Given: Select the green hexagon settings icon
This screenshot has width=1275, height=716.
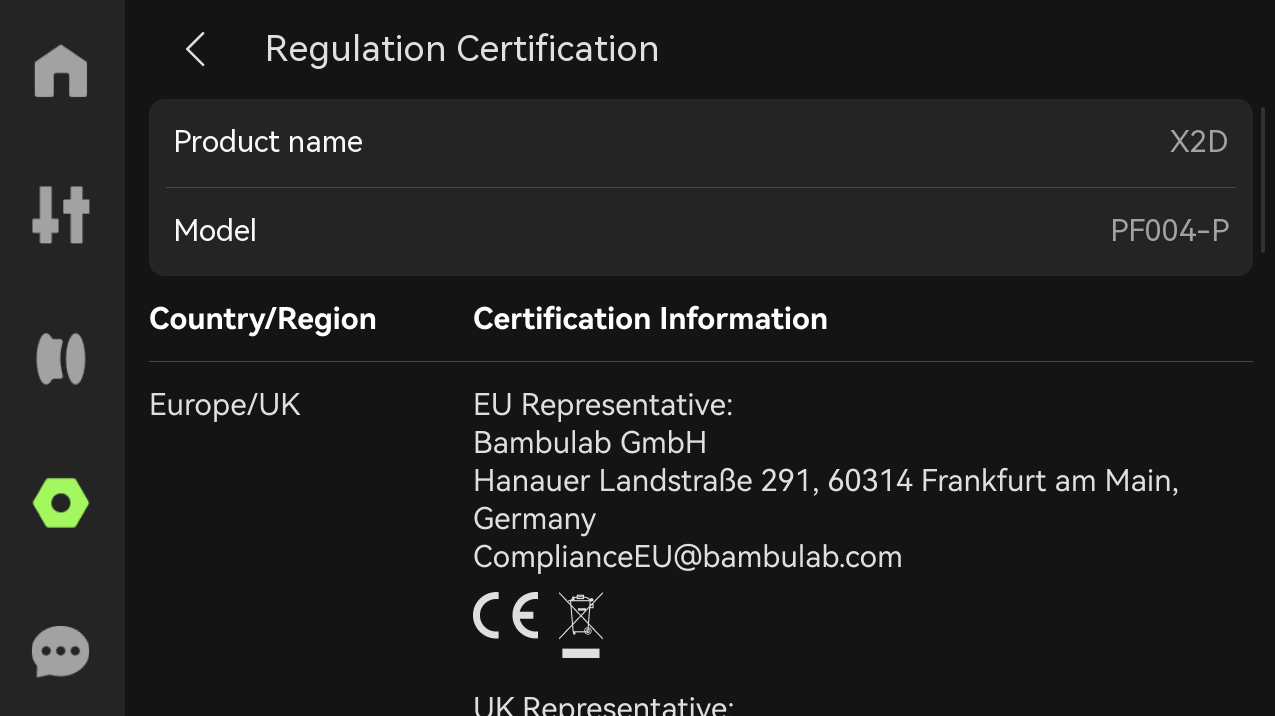Looking at the screenshot, I should click(x=61, y=503).
